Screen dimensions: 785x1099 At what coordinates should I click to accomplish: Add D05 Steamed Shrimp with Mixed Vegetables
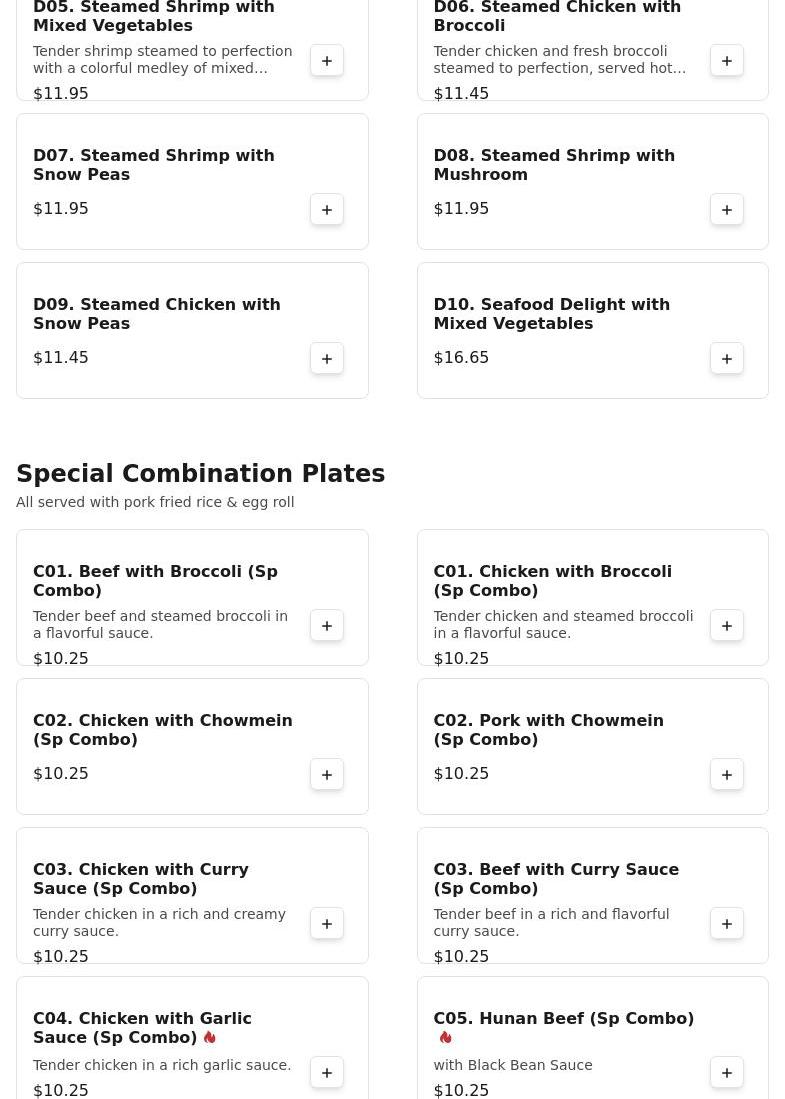[327, 61]
